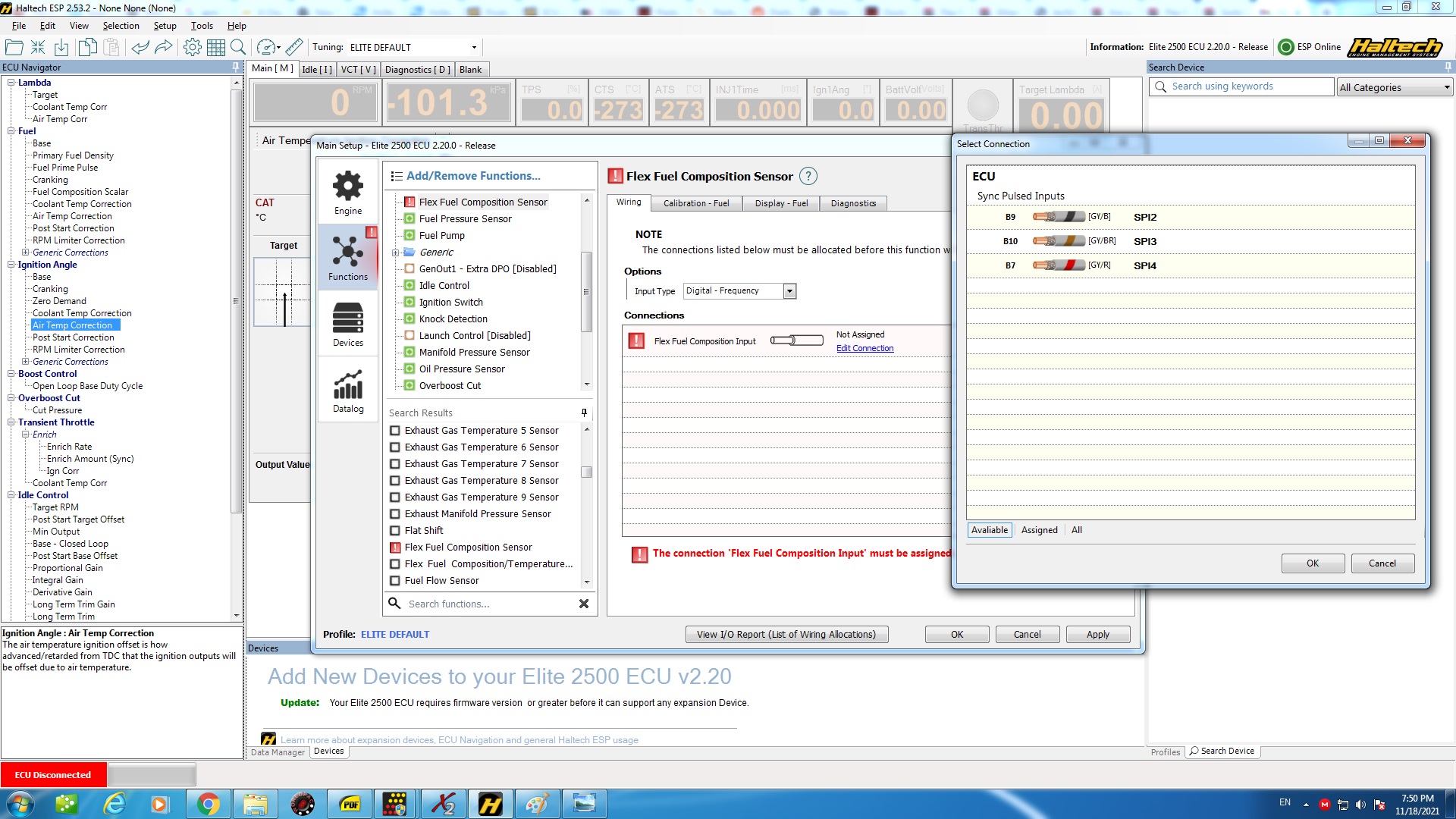Open the Haltech app from the taskbar

click(x=490, y=804)
